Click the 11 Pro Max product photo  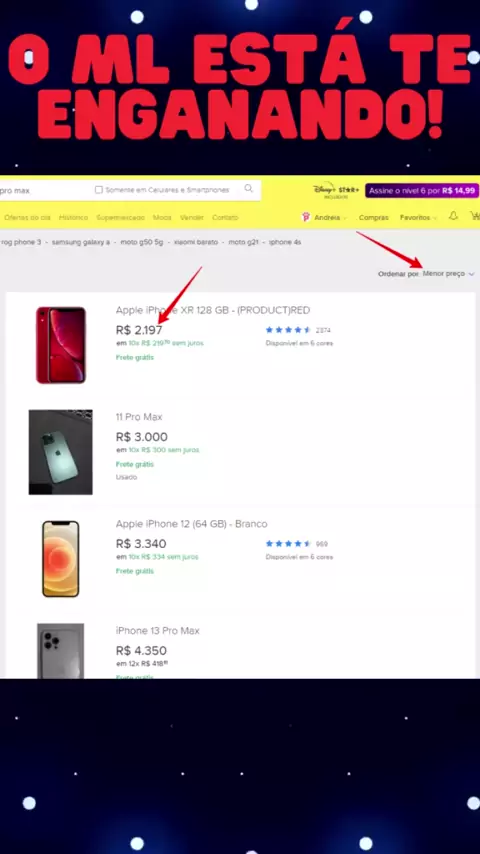60,452
